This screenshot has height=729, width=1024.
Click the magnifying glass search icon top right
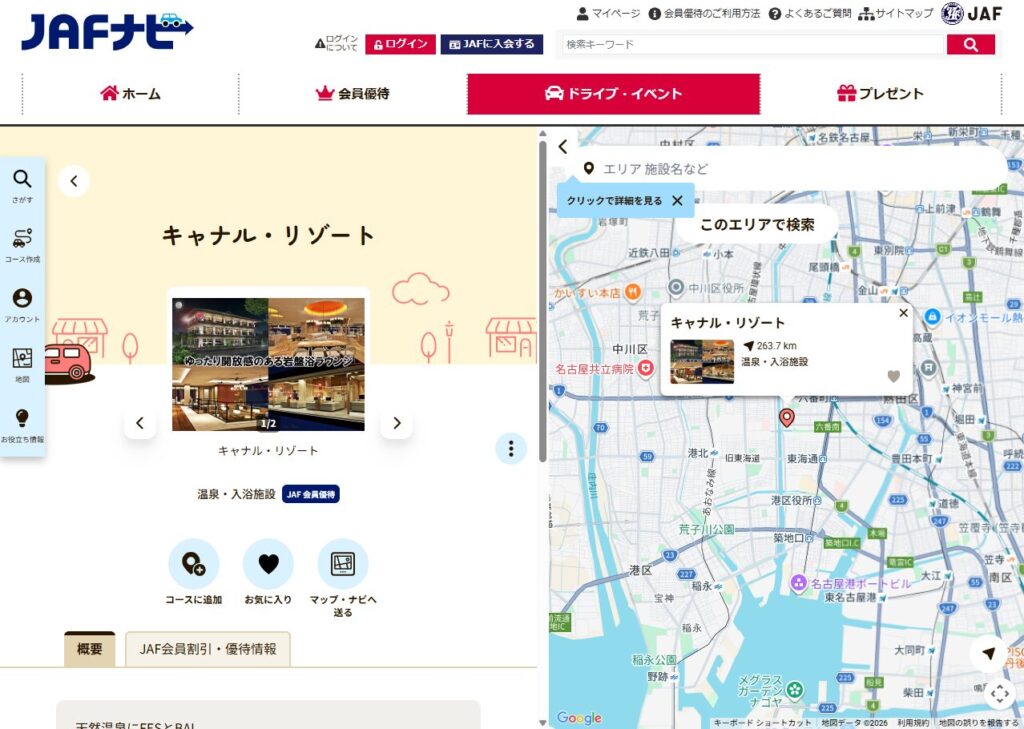click(x=971, y=44)
